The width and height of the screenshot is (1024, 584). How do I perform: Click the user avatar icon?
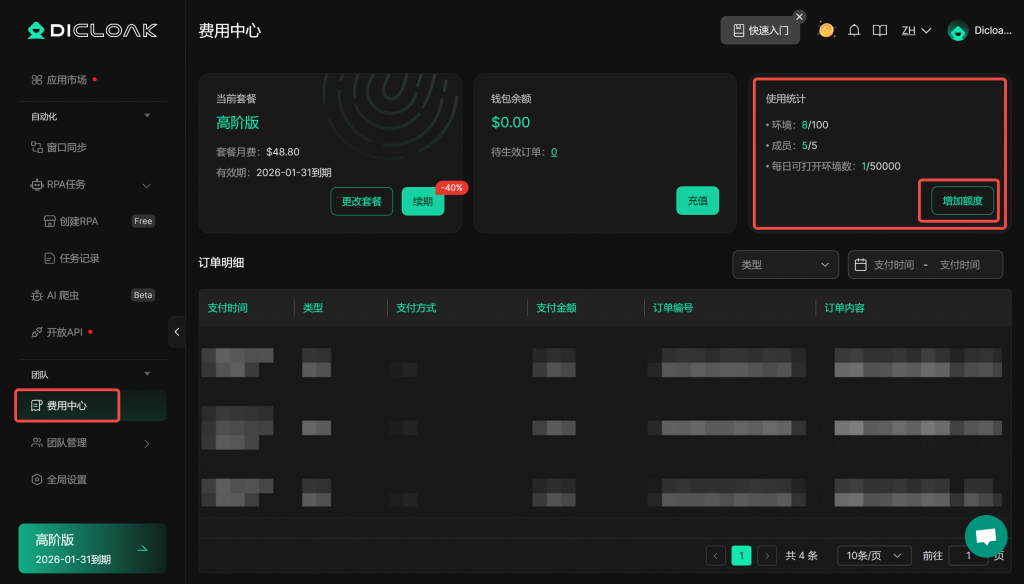pos(957,31)
